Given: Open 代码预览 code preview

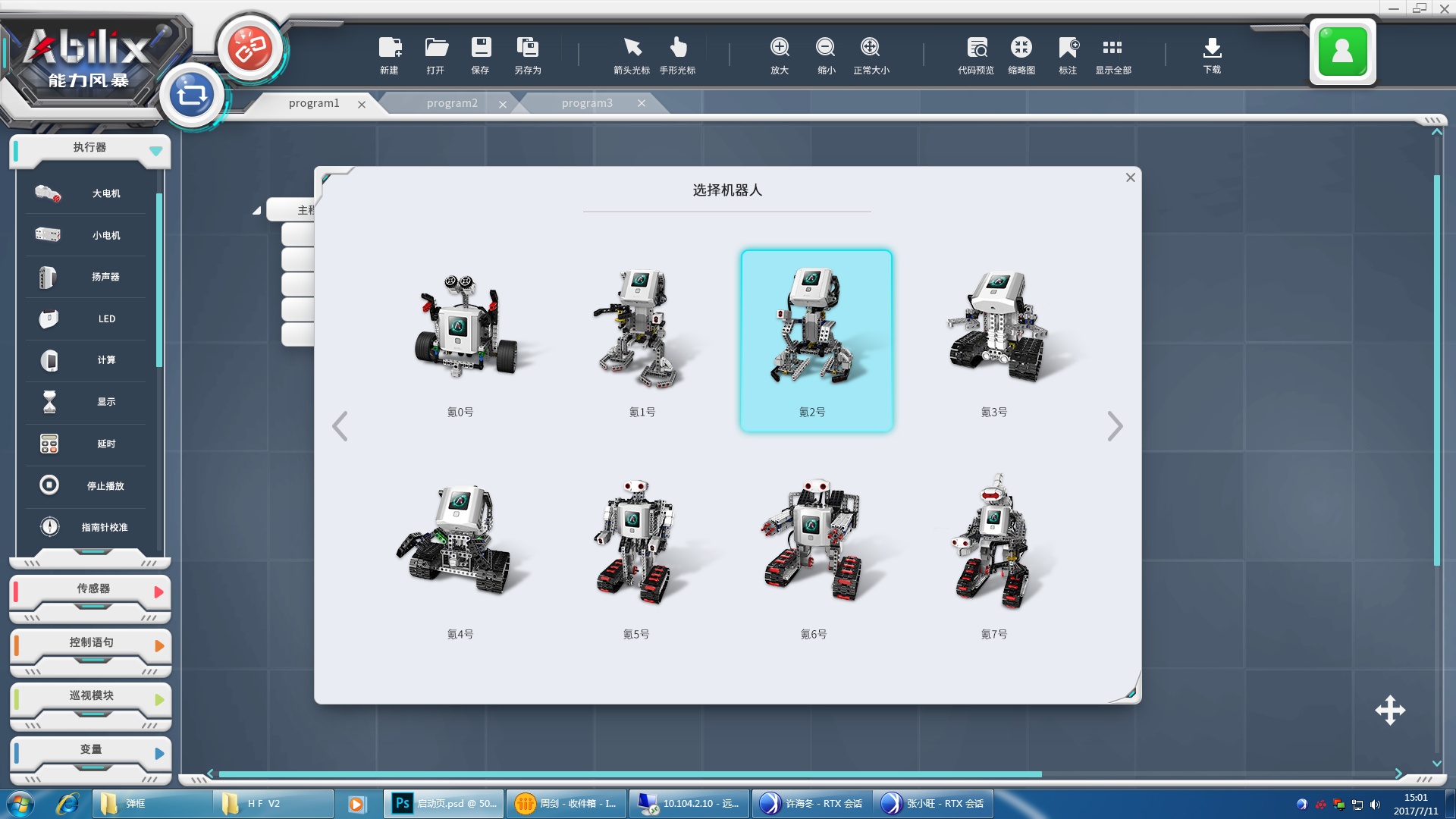Looking at the screenshot, I should 976,48.
